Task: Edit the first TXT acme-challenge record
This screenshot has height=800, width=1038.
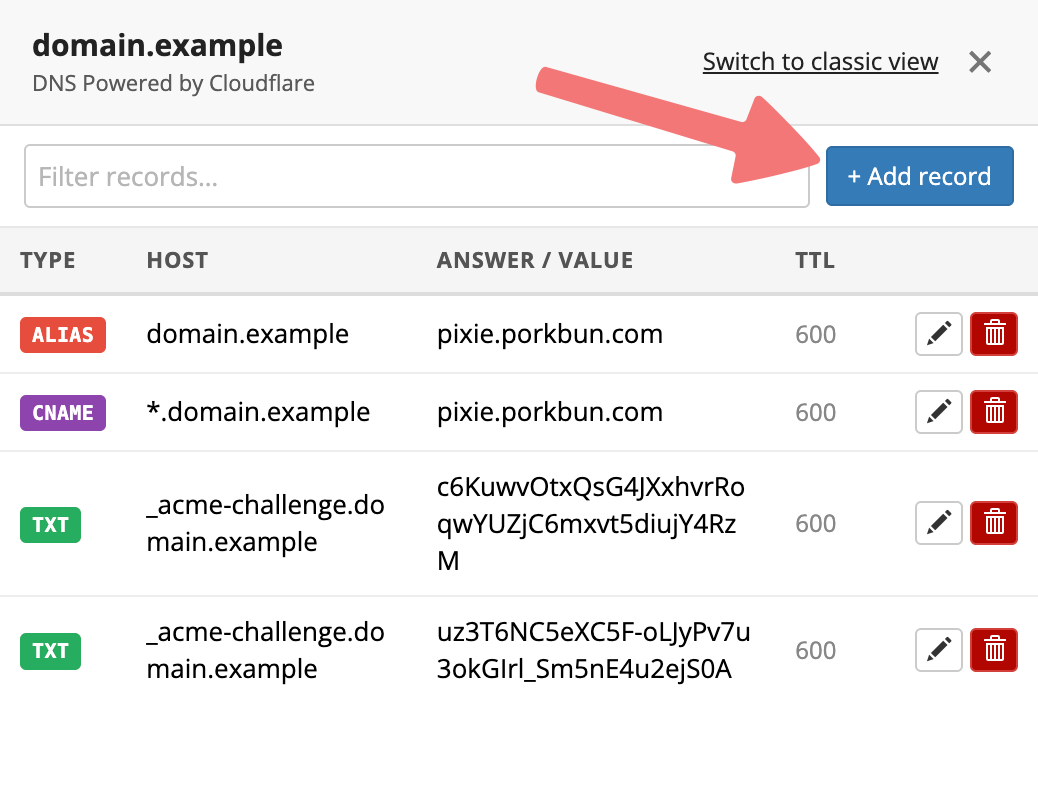Action: click(x=939, y=523)
